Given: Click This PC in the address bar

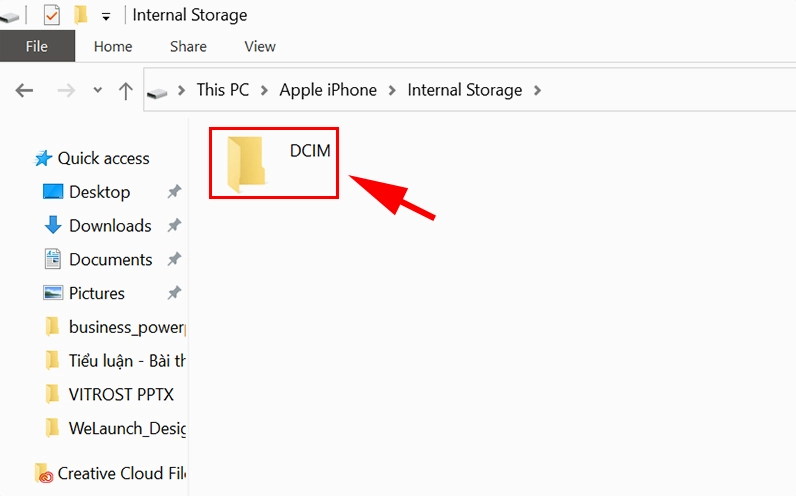Looking at the screenshot, I should tap(222, 90).
